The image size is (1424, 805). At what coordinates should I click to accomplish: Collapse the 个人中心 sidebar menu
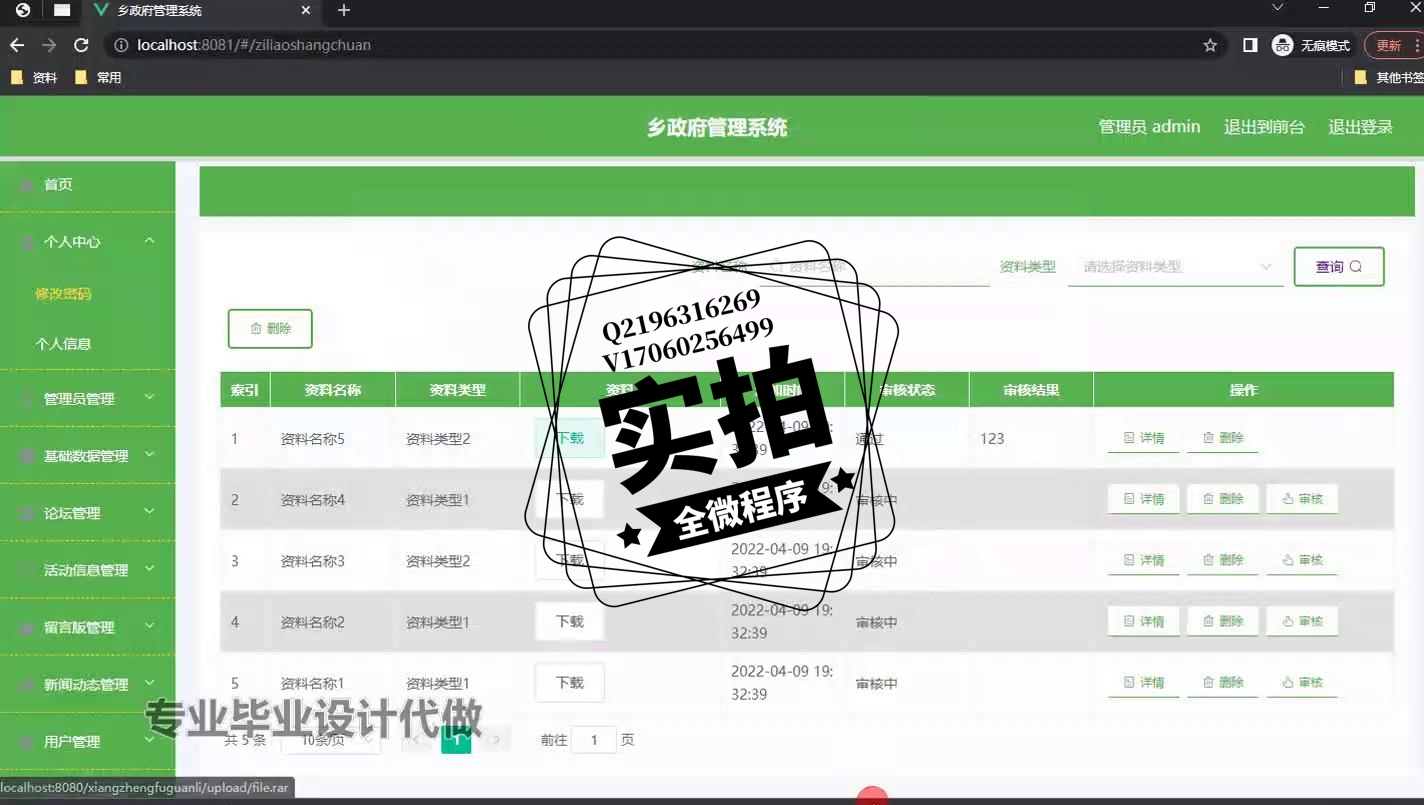click(87, 242)
